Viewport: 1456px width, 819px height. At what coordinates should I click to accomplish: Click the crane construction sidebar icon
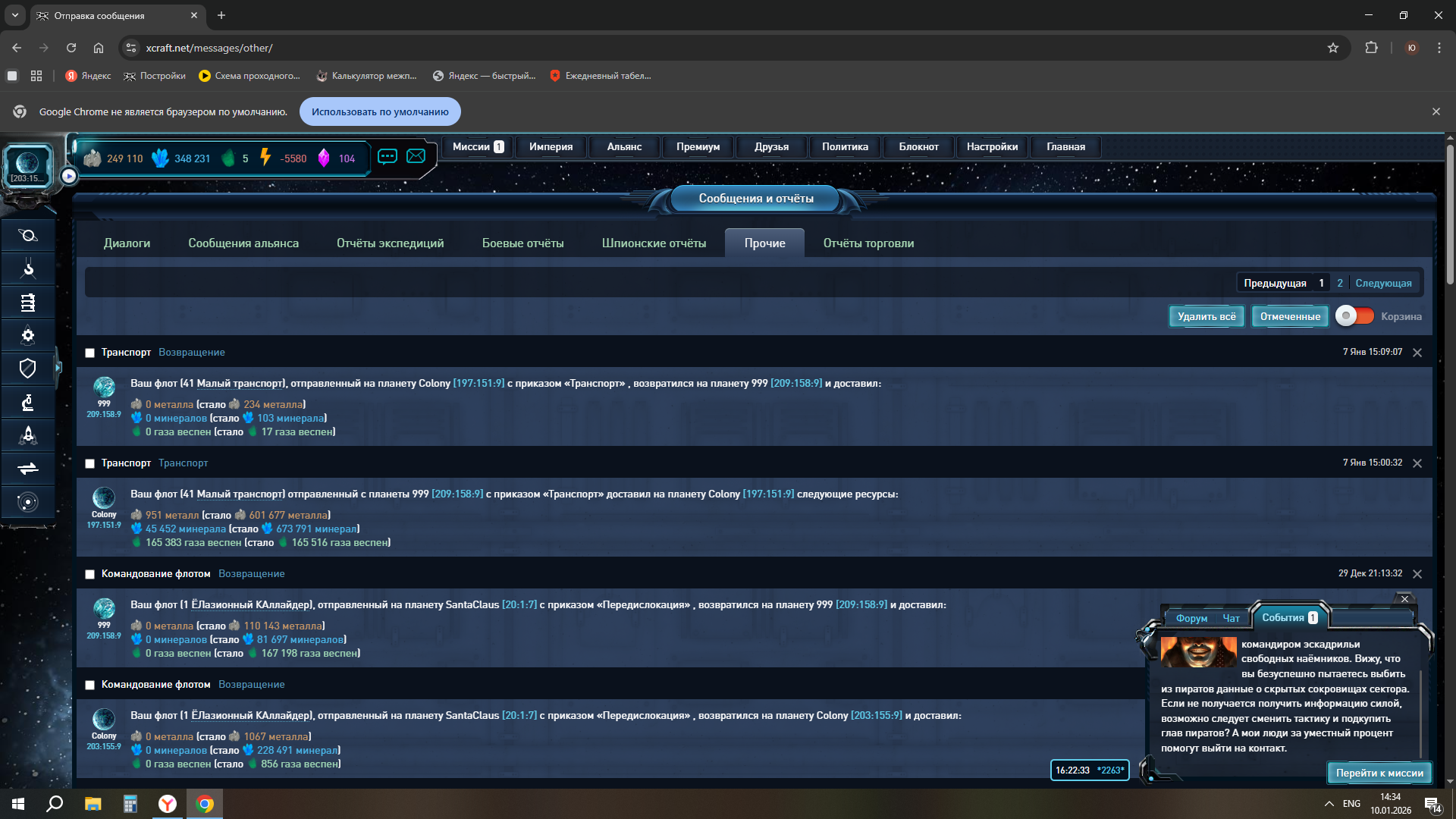(28, 268)
